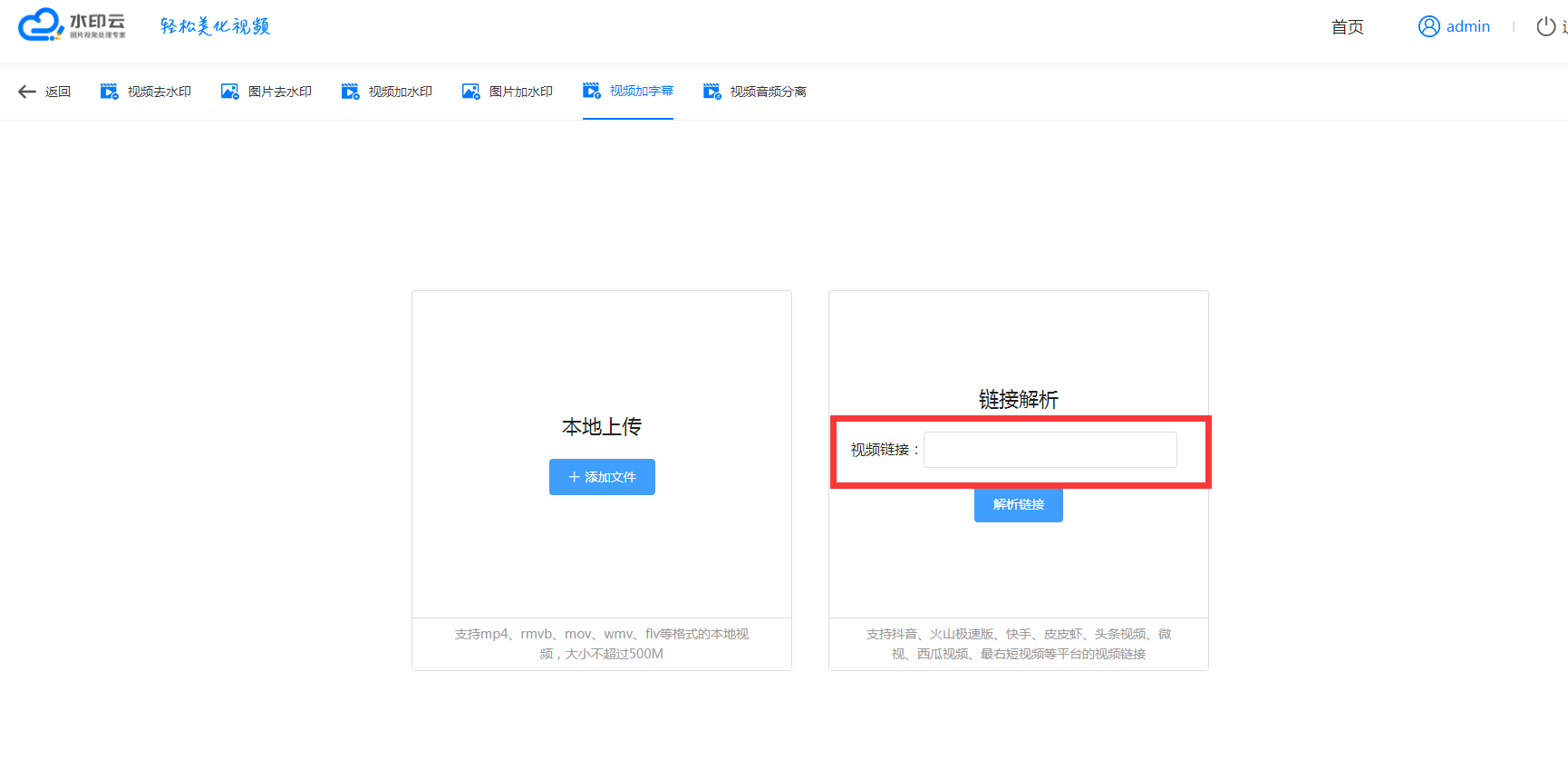Open the 首页 home link
Viewport: 1568px width, 759px height.
(1347, 27)
